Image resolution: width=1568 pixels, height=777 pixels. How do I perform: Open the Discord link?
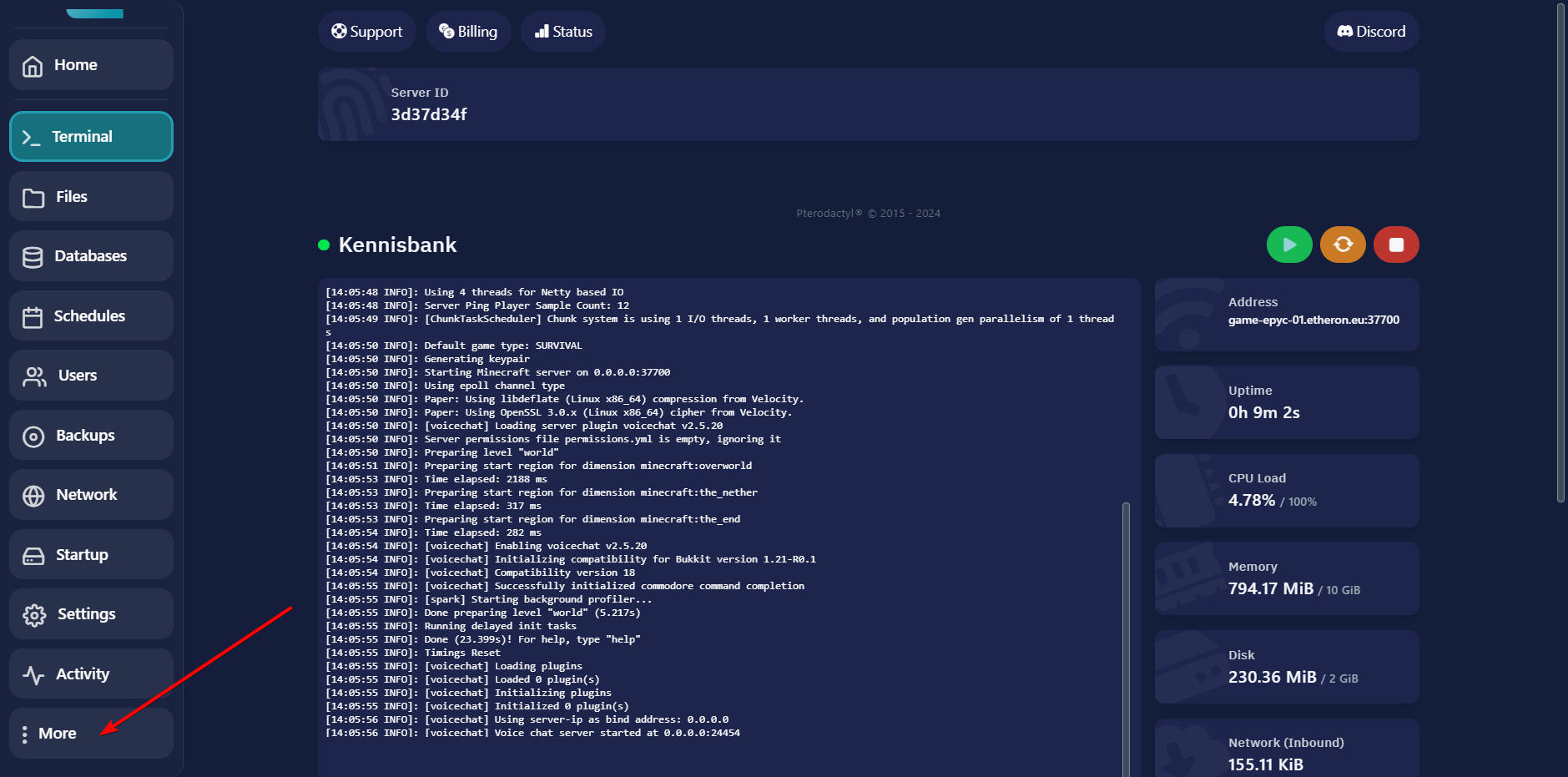point(1371,32)
